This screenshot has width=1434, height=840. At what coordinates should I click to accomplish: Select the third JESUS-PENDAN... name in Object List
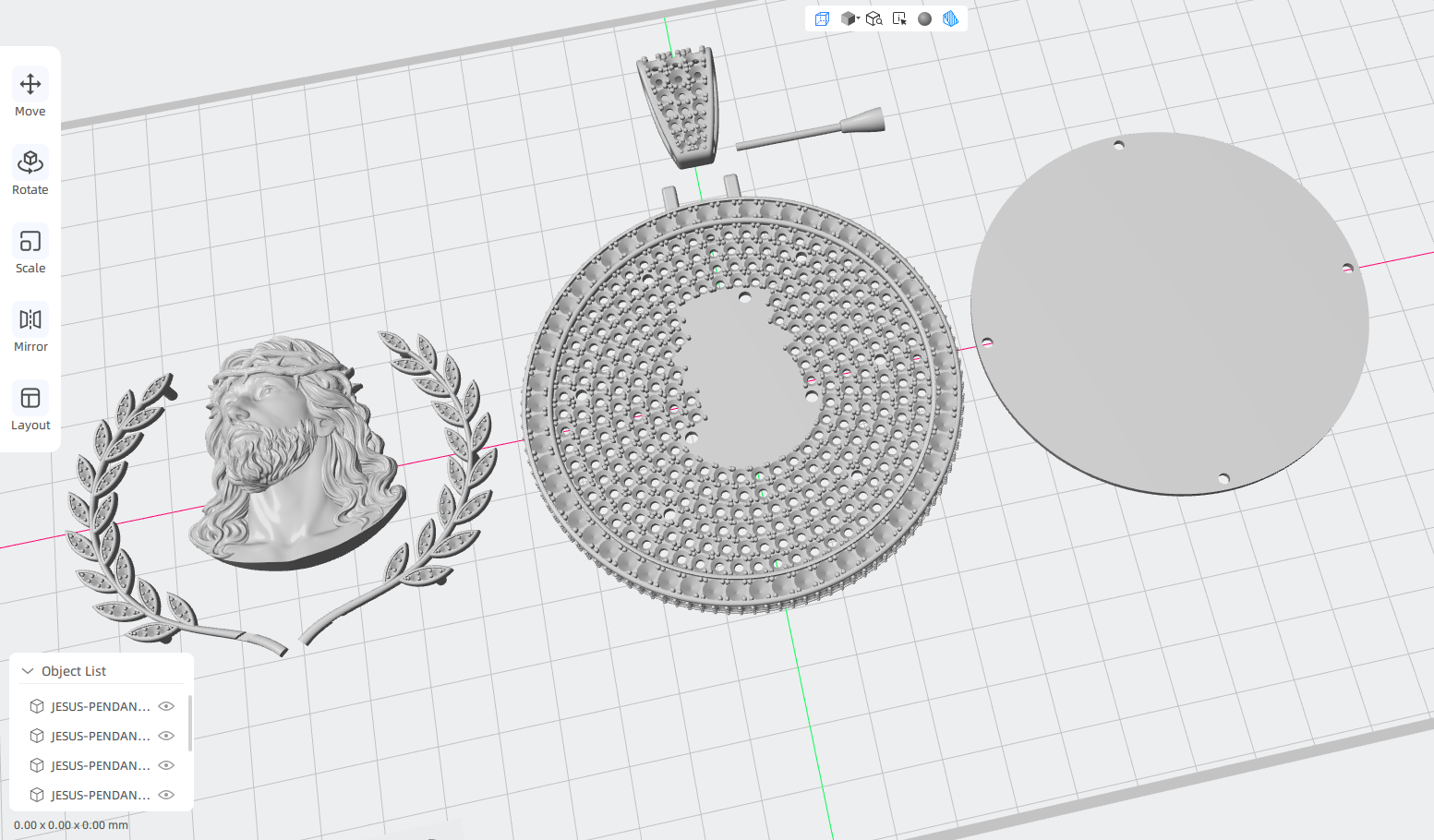pyautogui.click(x=101, y=765)
